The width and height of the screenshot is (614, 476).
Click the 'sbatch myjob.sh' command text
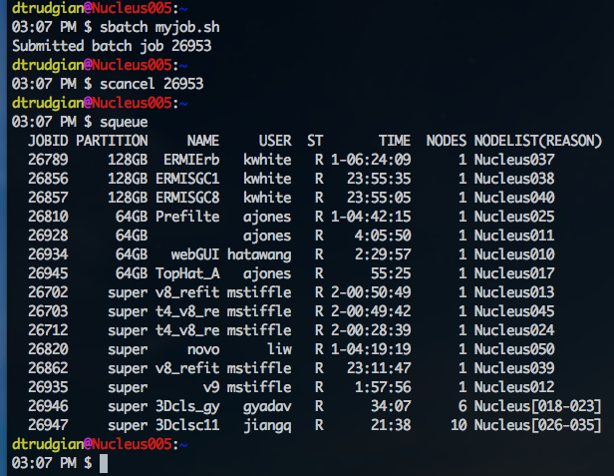160,27
